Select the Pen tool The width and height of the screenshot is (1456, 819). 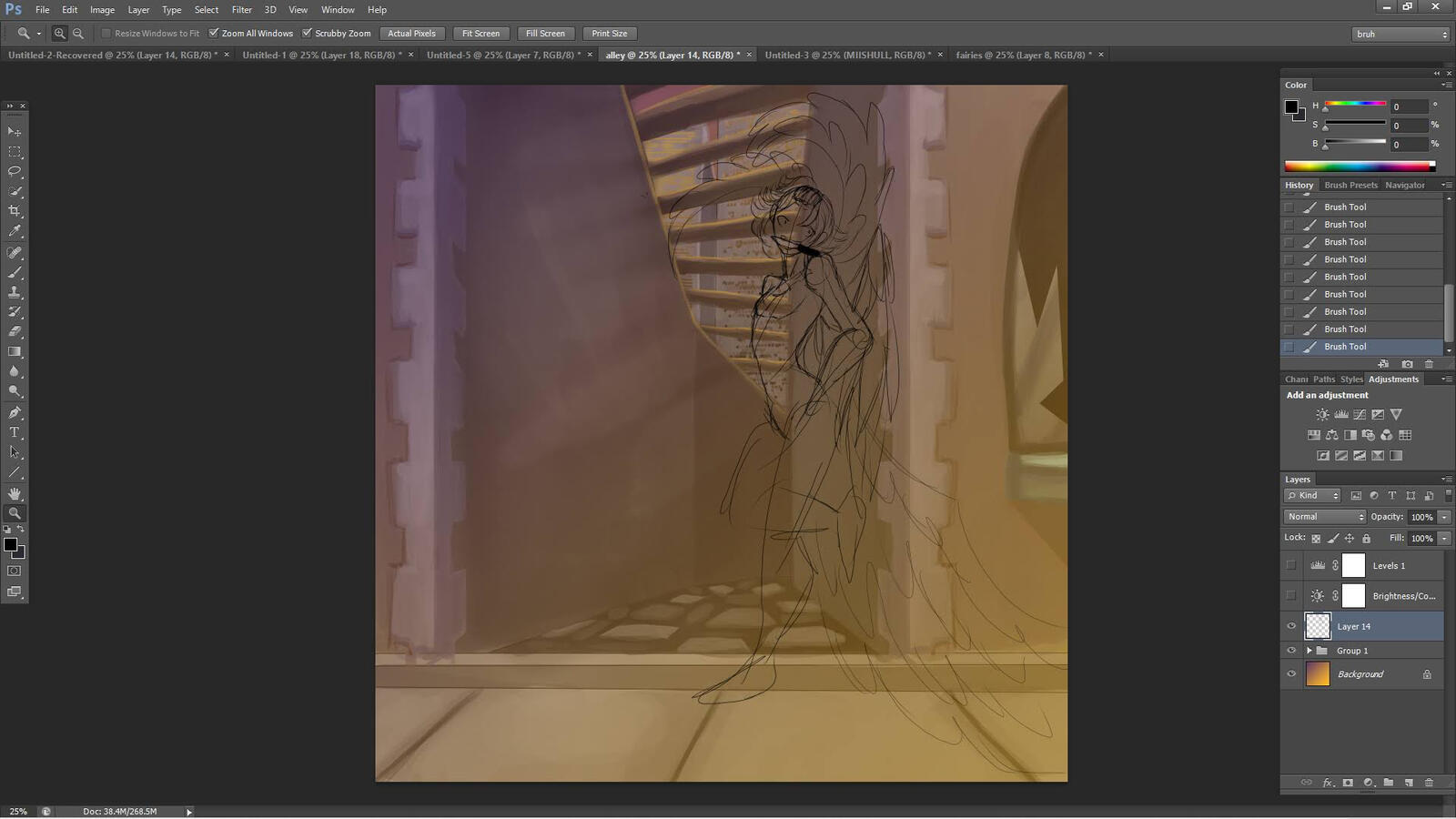tap(15, 412)
